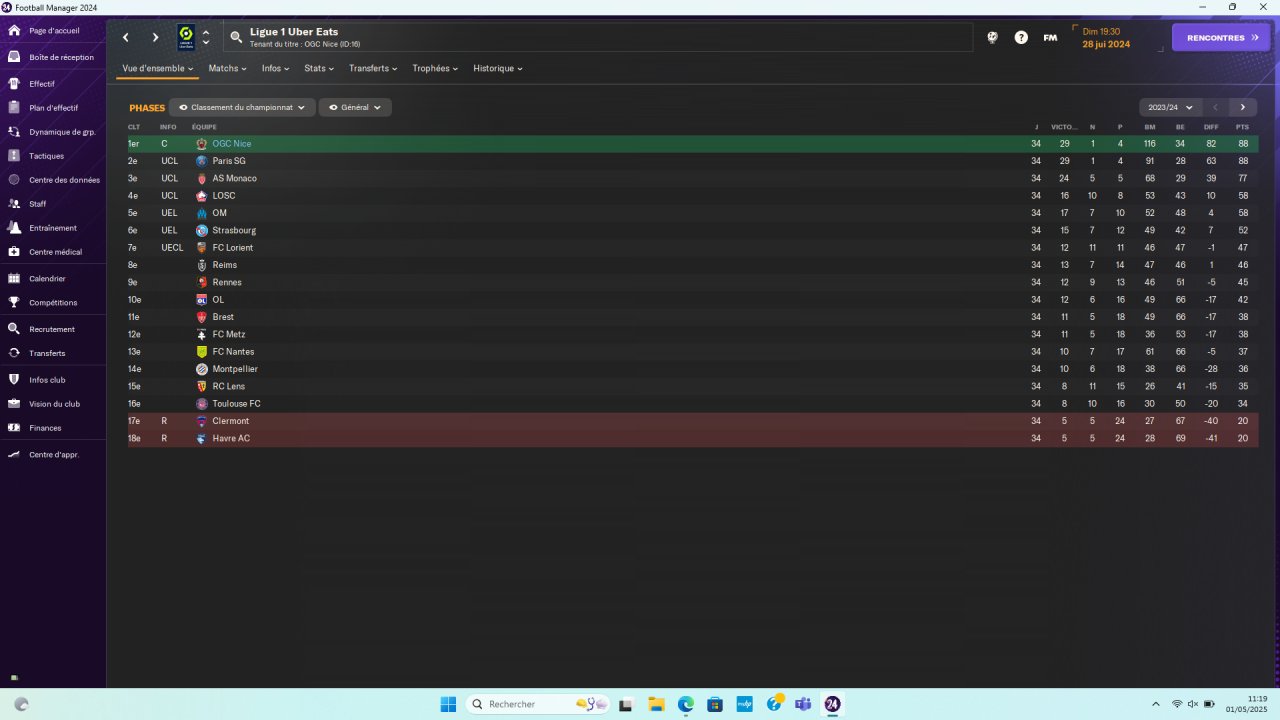Open the Recrutement screen
The image size is (1280, 720).
(x=53, y=329)
